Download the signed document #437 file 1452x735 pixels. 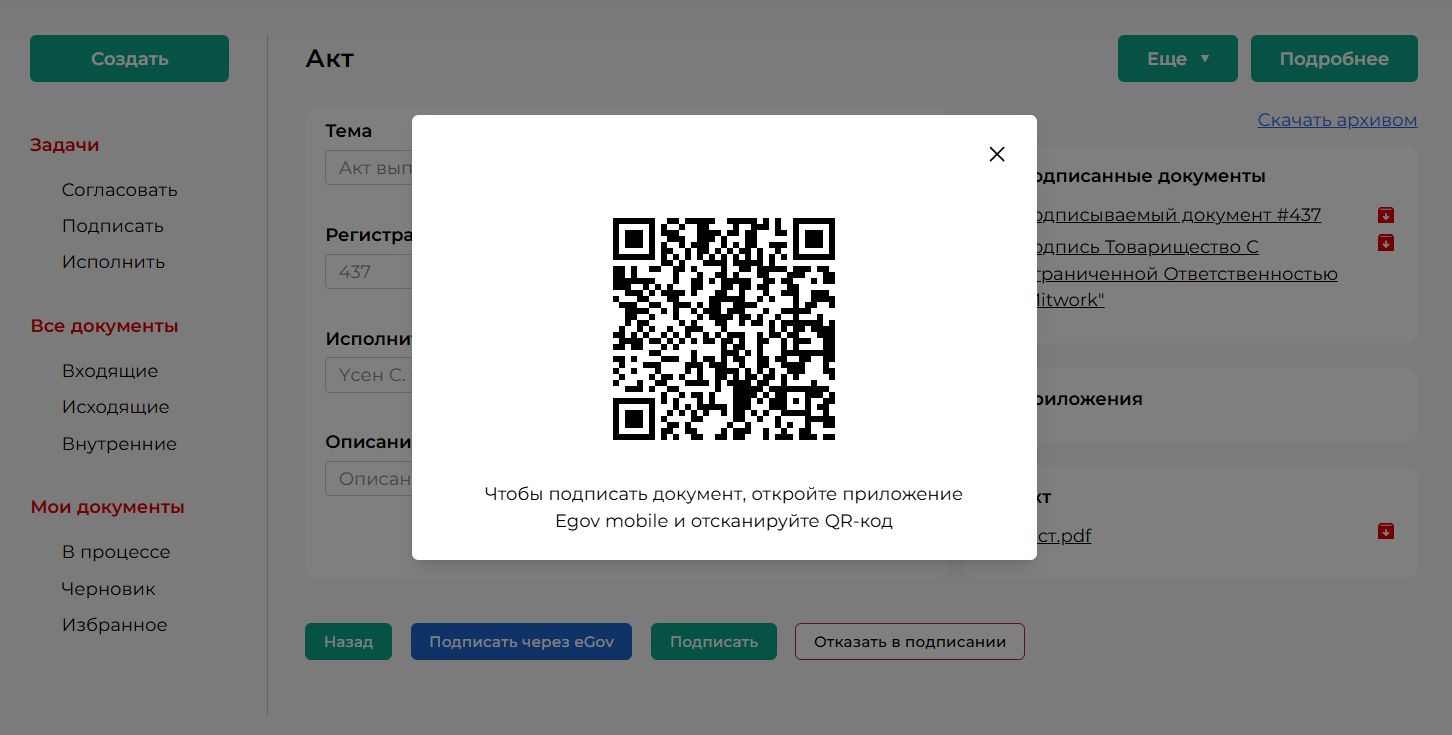click(1385, 215)
